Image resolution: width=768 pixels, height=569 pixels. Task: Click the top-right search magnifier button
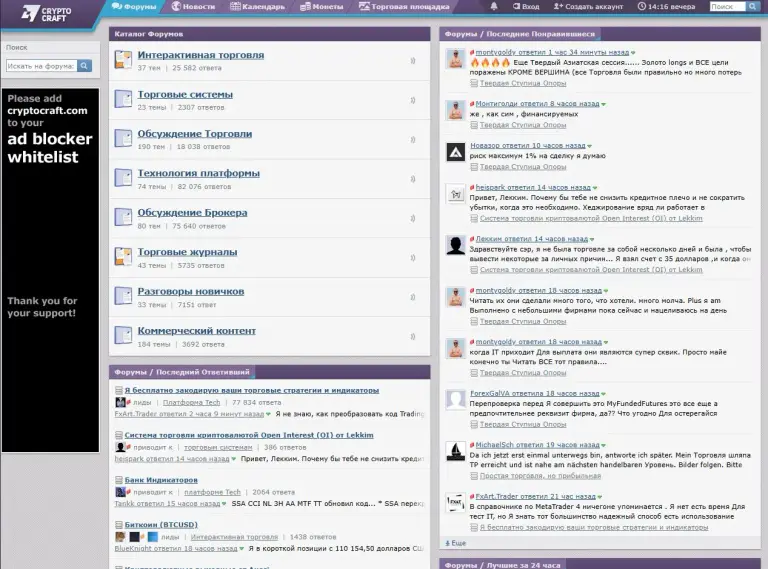[x=752, y=6]
